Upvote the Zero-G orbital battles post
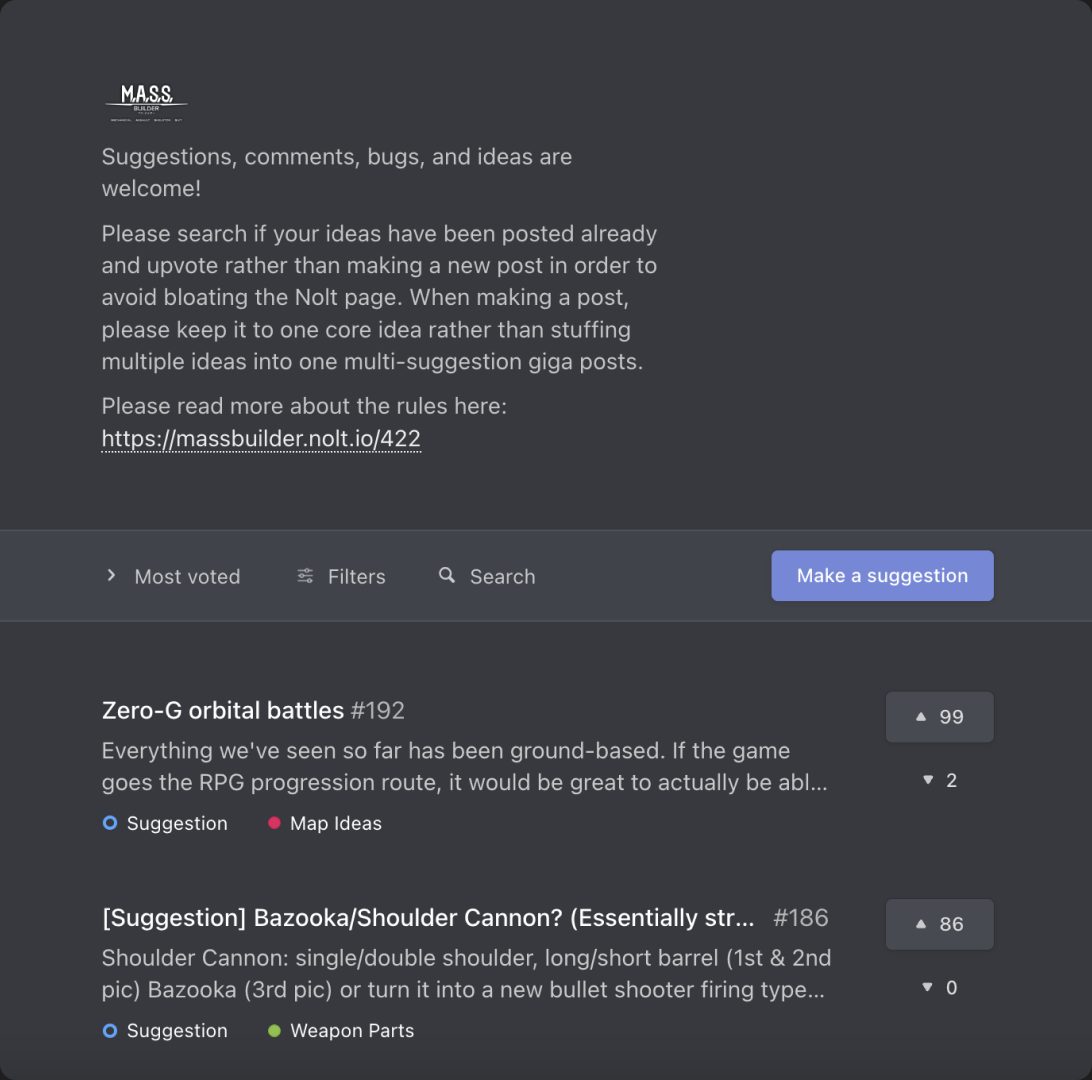Image resolution: width=1092 pixels, height=1080 pixels. [x=939, y=717]
